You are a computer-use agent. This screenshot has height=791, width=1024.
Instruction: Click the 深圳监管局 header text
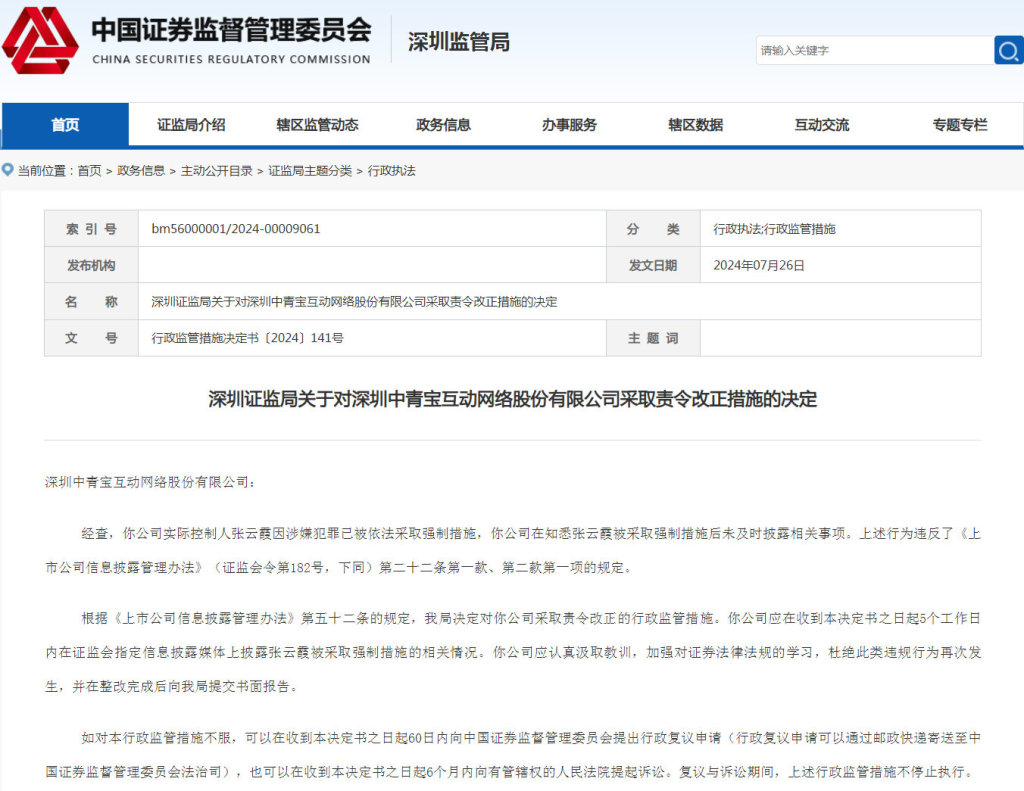(x=458, y=42)
